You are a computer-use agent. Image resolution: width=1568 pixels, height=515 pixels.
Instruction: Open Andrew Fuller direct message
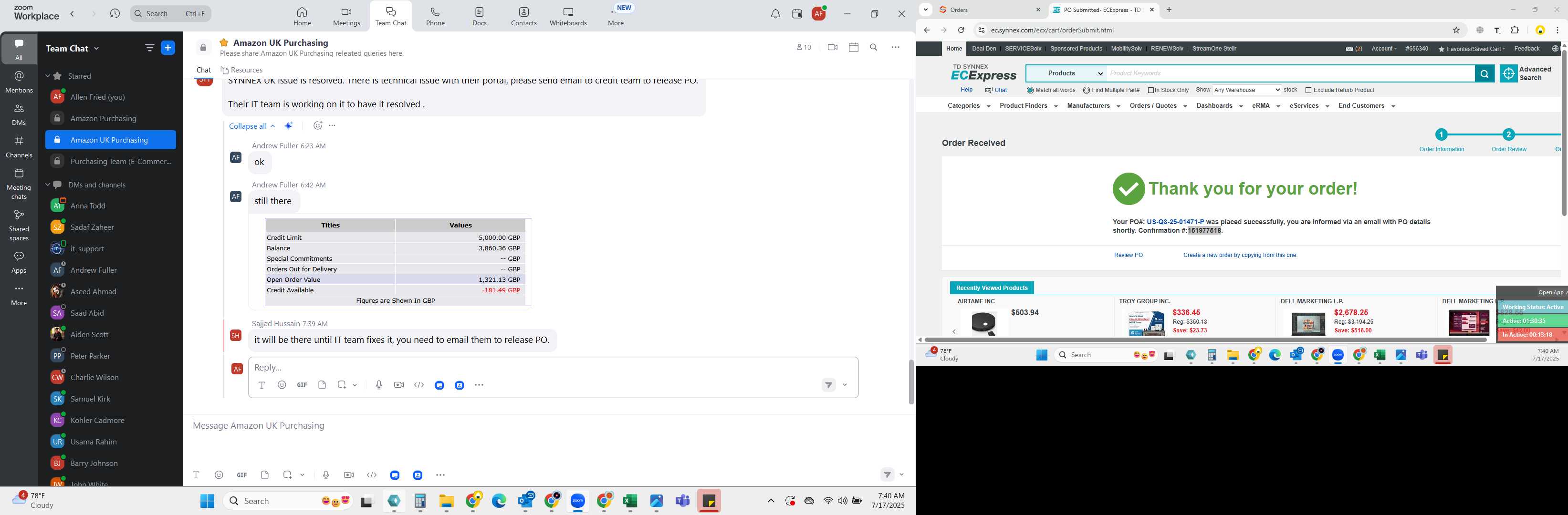(x=93, y=270)
